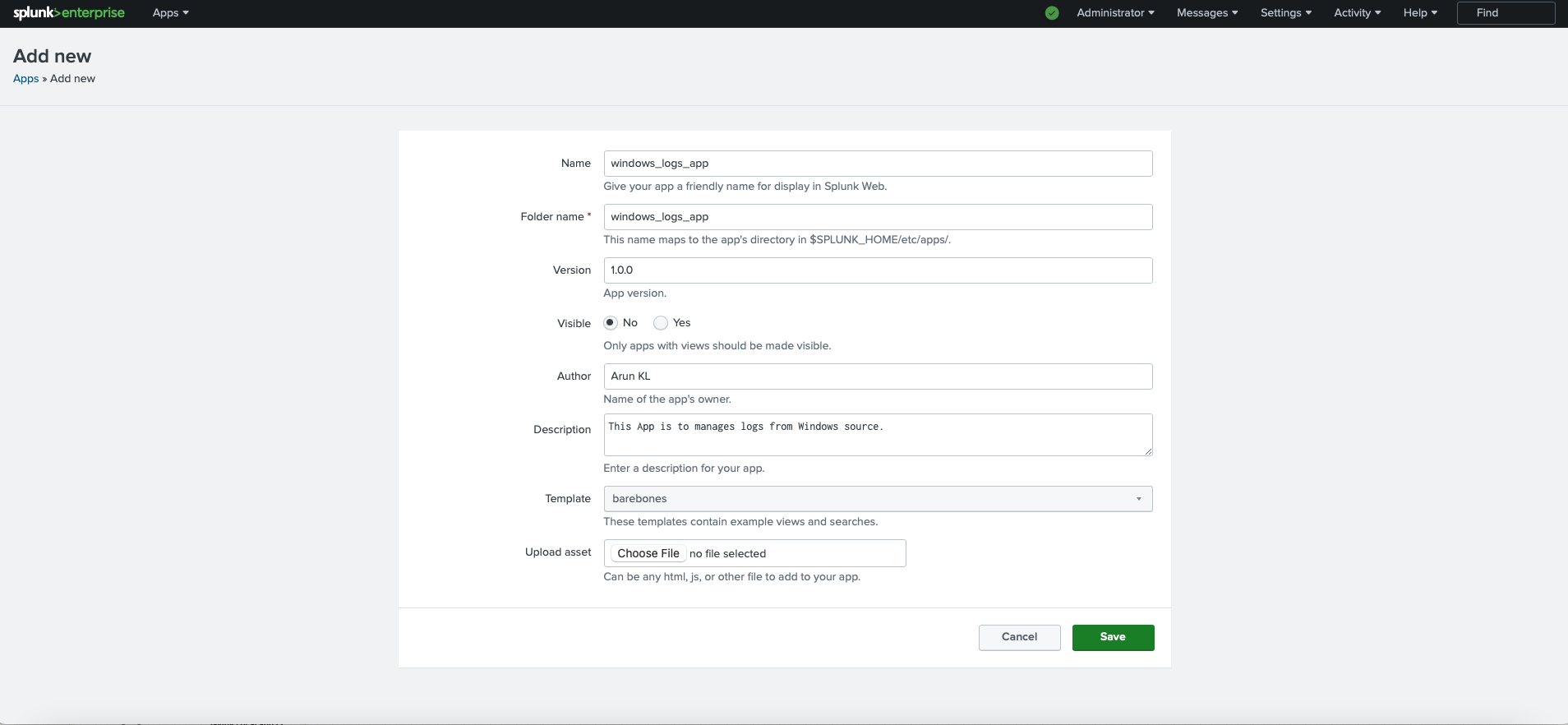Image resolution: width=1568 pixels, height=725 pixels.
Task: Click the Find search box
Action: tap(1506, 13)
